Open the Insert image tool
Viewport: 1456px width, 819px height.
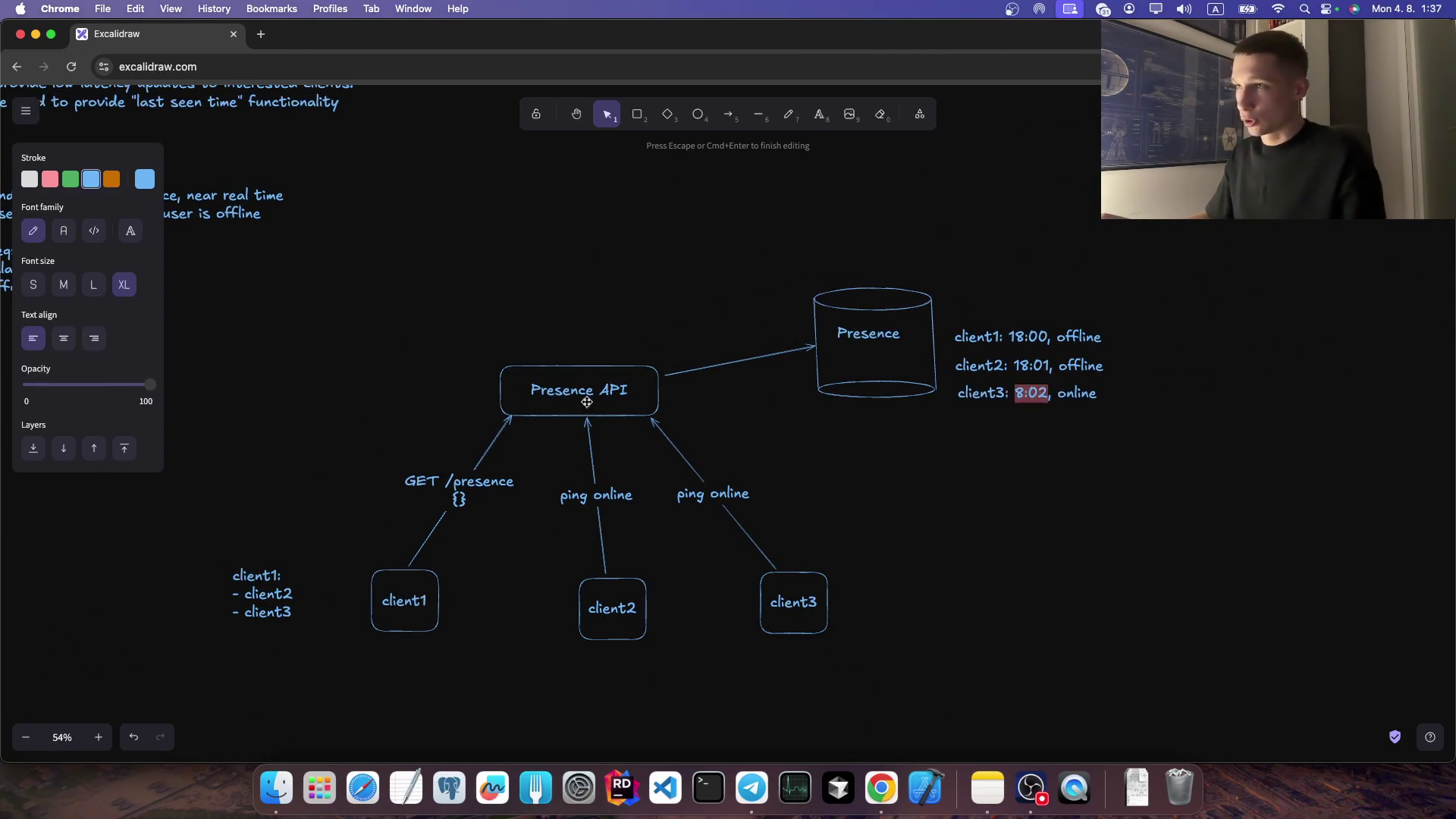click(x=850, y=114)
